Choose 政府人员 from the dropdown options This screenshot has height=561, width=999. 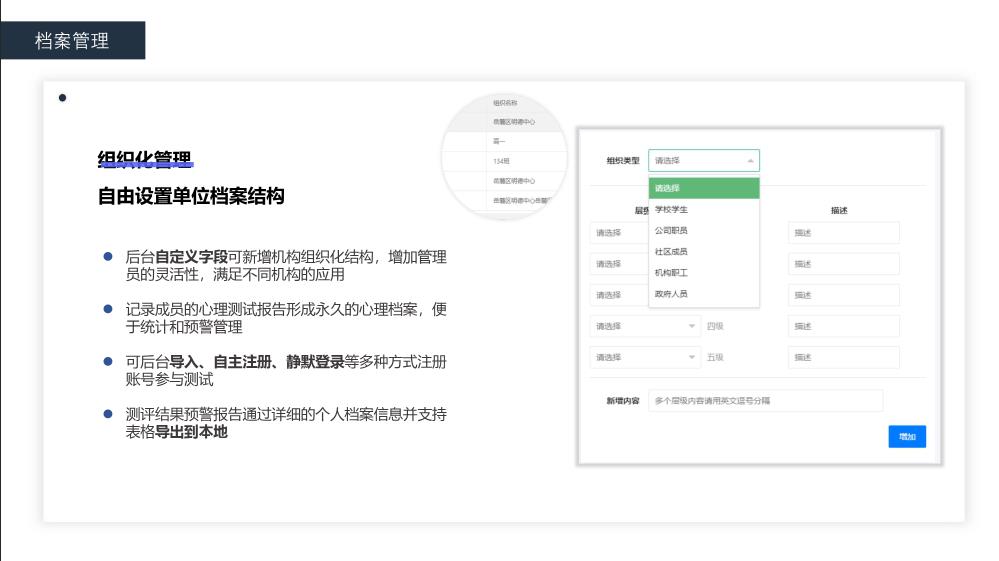[x=703, y=294]
